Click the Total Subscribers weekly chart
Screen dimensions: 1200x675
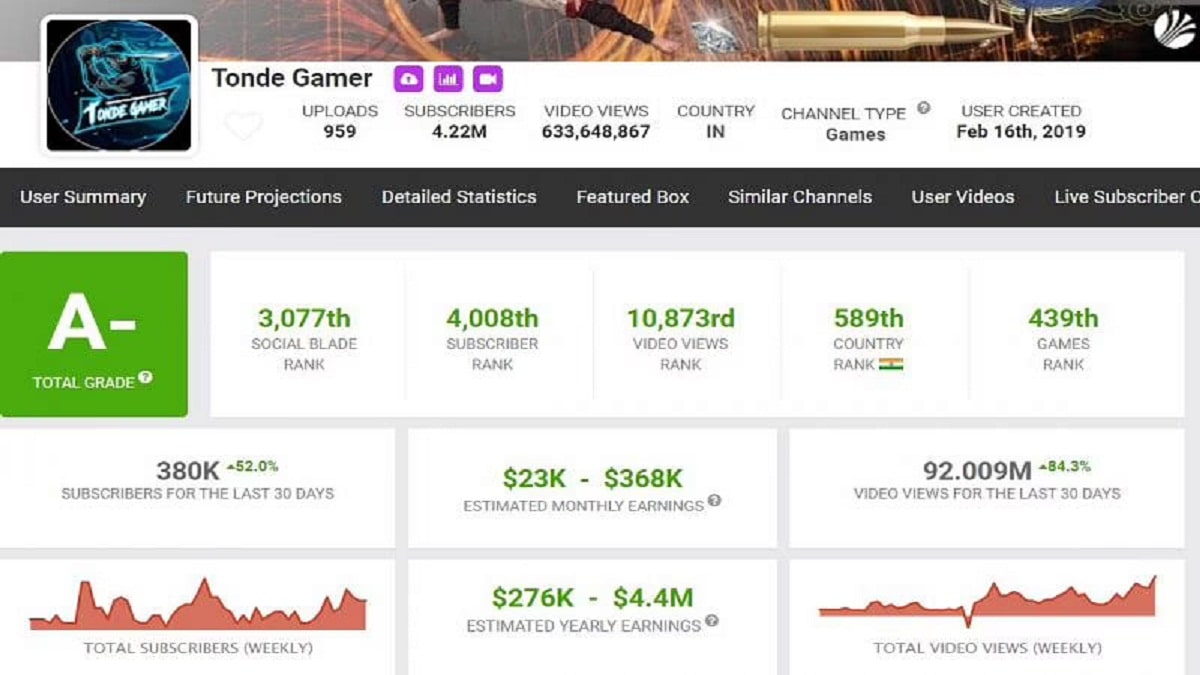point(198,604)
